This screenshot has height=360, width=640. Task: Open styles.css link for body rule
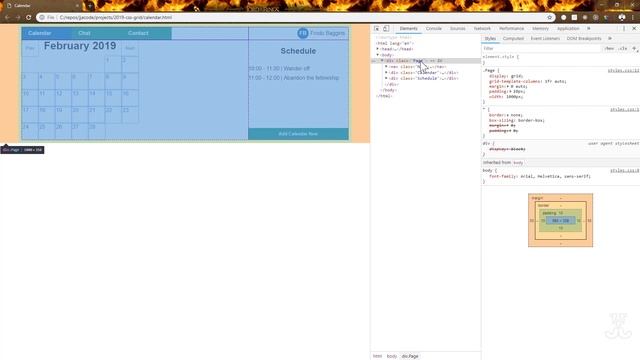point(624,171)
